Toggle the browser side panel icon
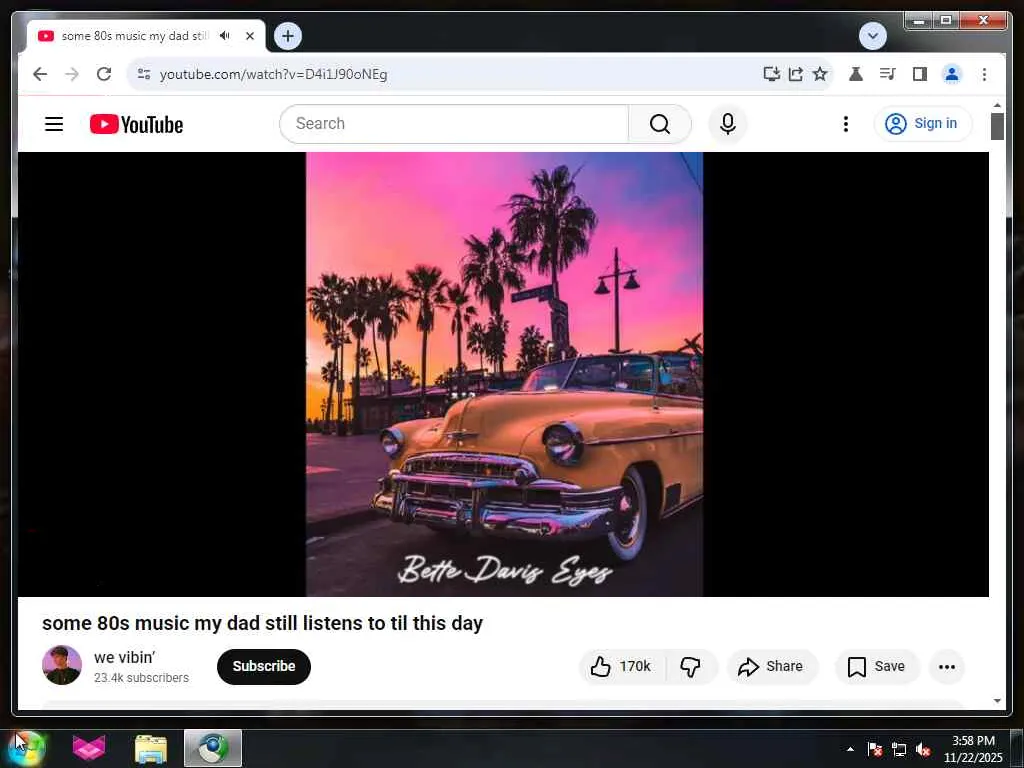Viewport: 1024px width, 768px height. click(920, 74)
